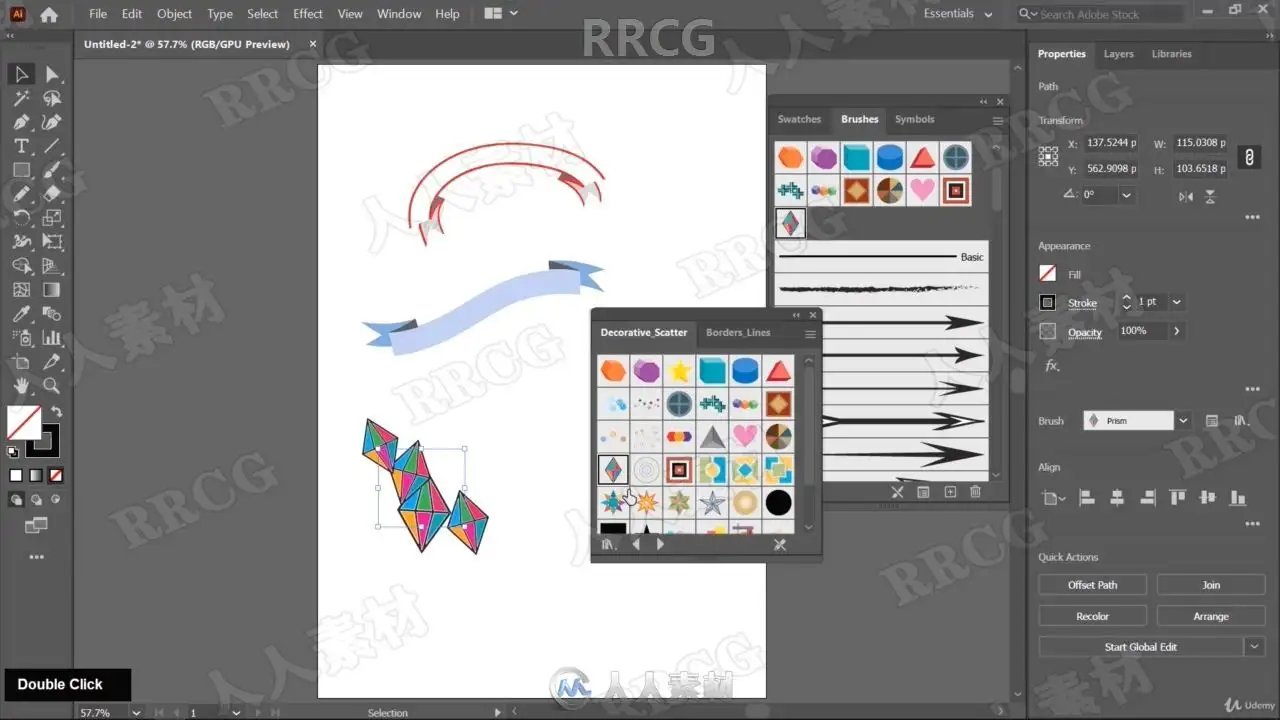Select the Eyedropper tool
This screenshot has width=1280, height=720.
click(x=21, y=314)
